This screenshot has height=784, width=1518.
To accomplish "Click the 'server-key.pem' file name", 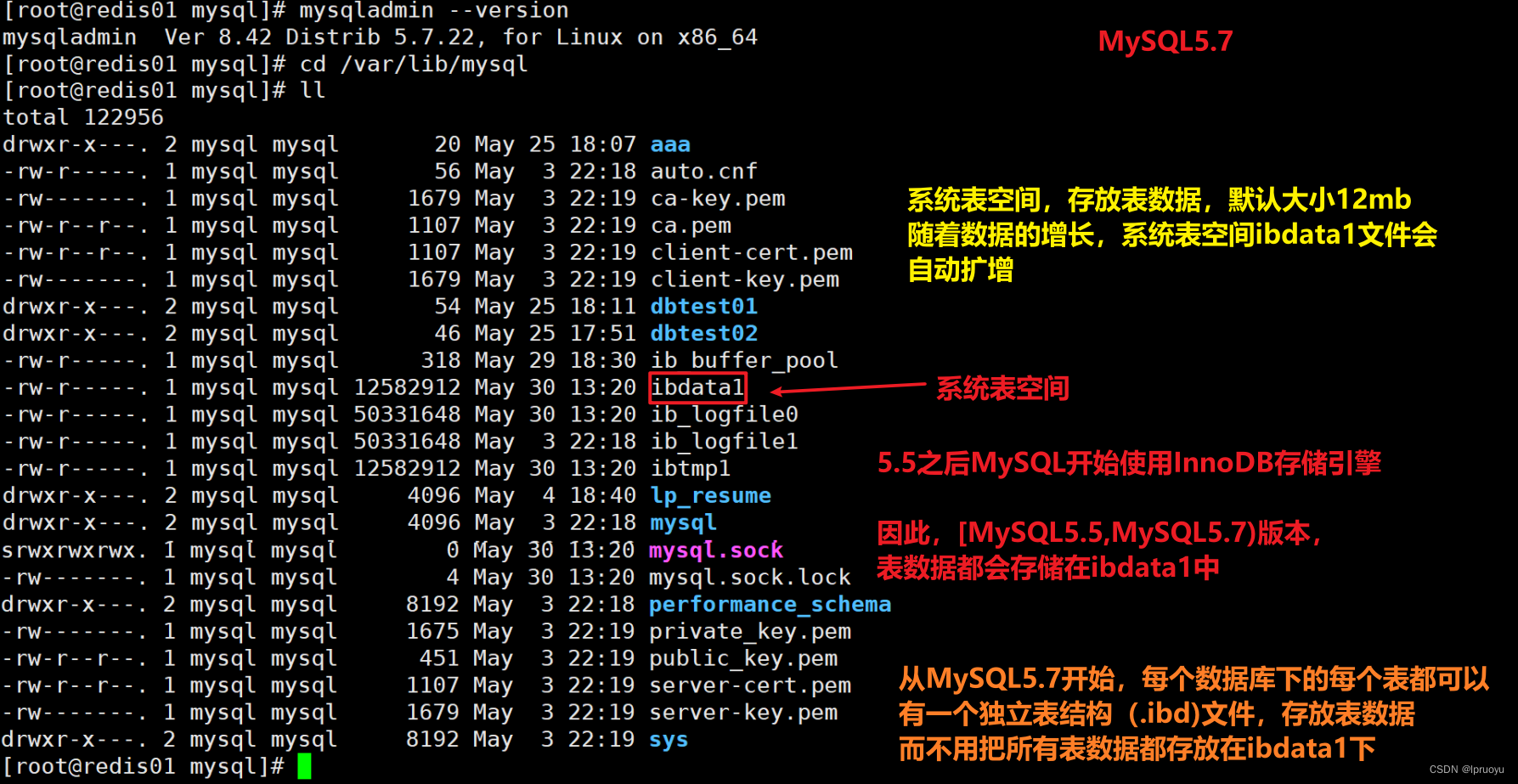I will click(x=743, y=713).
